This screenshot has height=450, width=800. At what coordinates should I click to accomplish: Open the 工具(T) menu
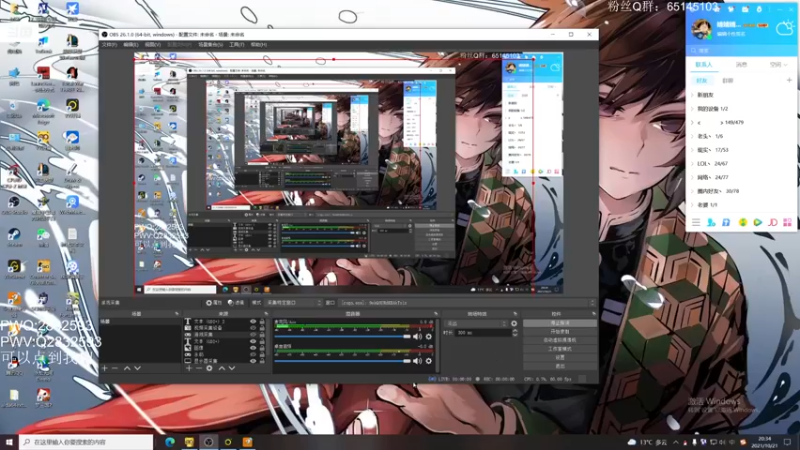pos(236,45)
